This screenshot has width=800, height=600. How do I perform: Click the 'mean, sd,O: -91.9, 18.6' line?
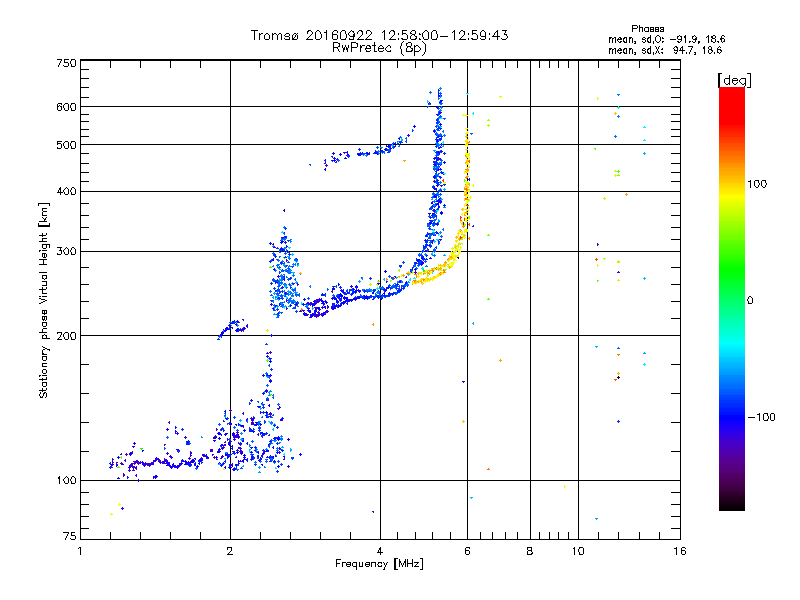point(666,39)
